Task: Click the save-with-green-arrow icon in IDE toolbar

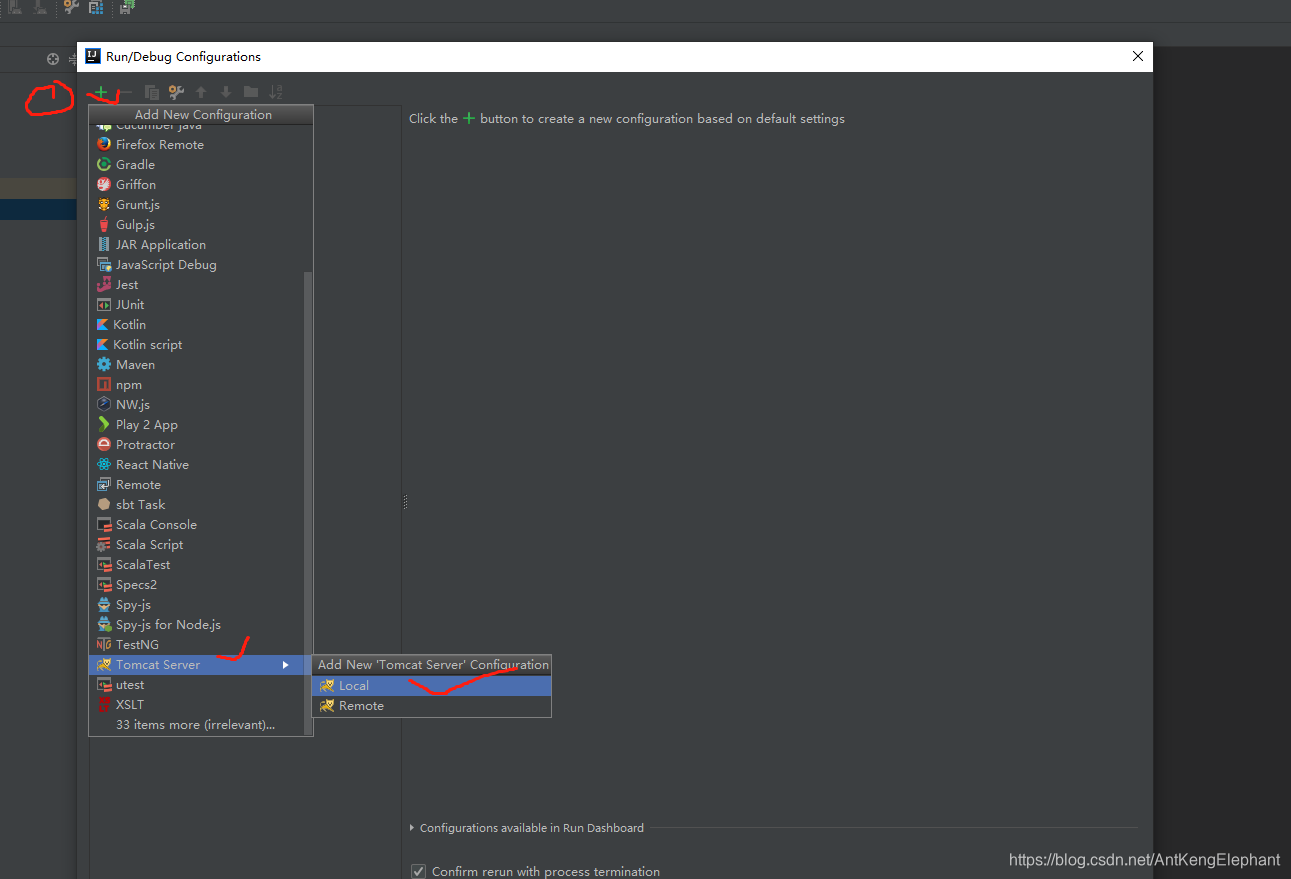Action: pyautogui.click(x=128, y=7)
